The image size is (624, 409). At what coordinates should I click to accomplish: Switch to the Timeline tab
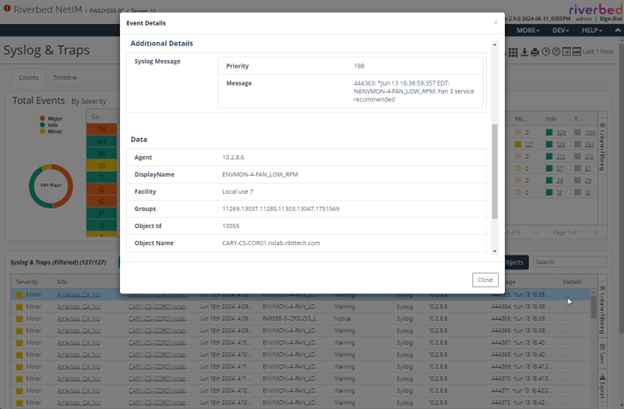[64, 76]
